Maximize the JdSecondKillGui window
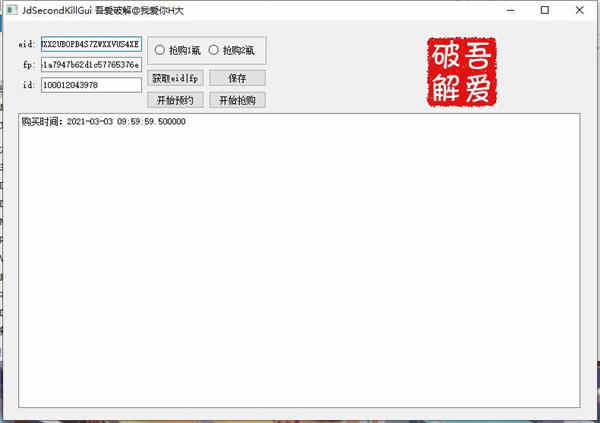The width and height of the screenshot is (600, 423). coord(545,10)
